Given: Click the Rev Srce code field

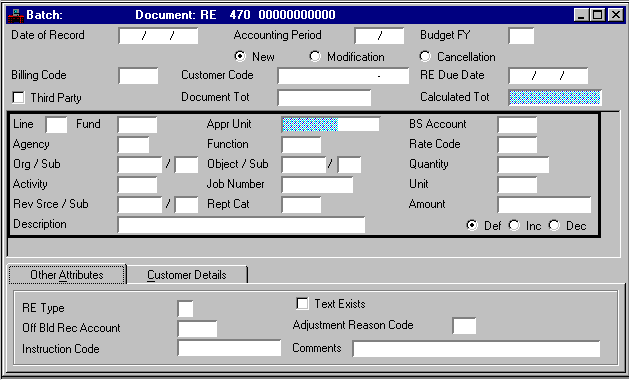Looking at the screenshot, I should [x=140, y=205].
